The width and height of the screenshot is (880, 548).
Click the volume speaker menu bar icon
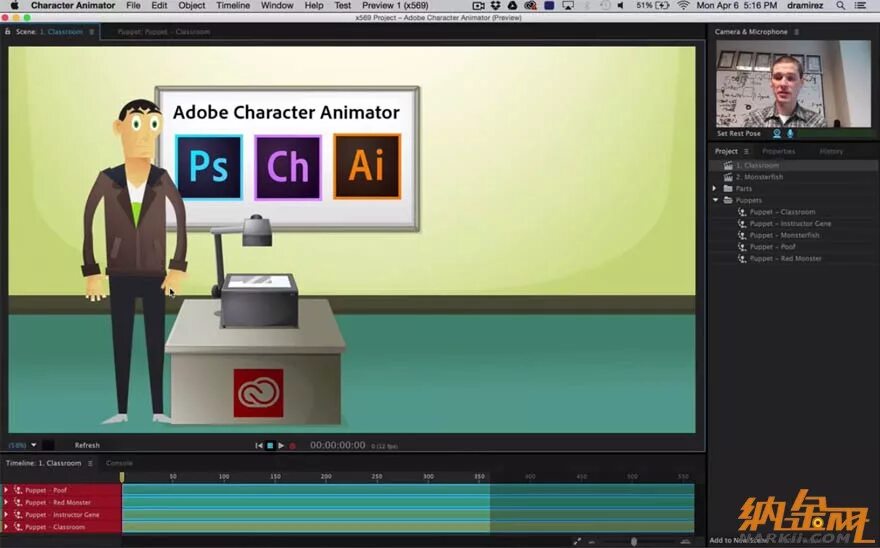621,6
